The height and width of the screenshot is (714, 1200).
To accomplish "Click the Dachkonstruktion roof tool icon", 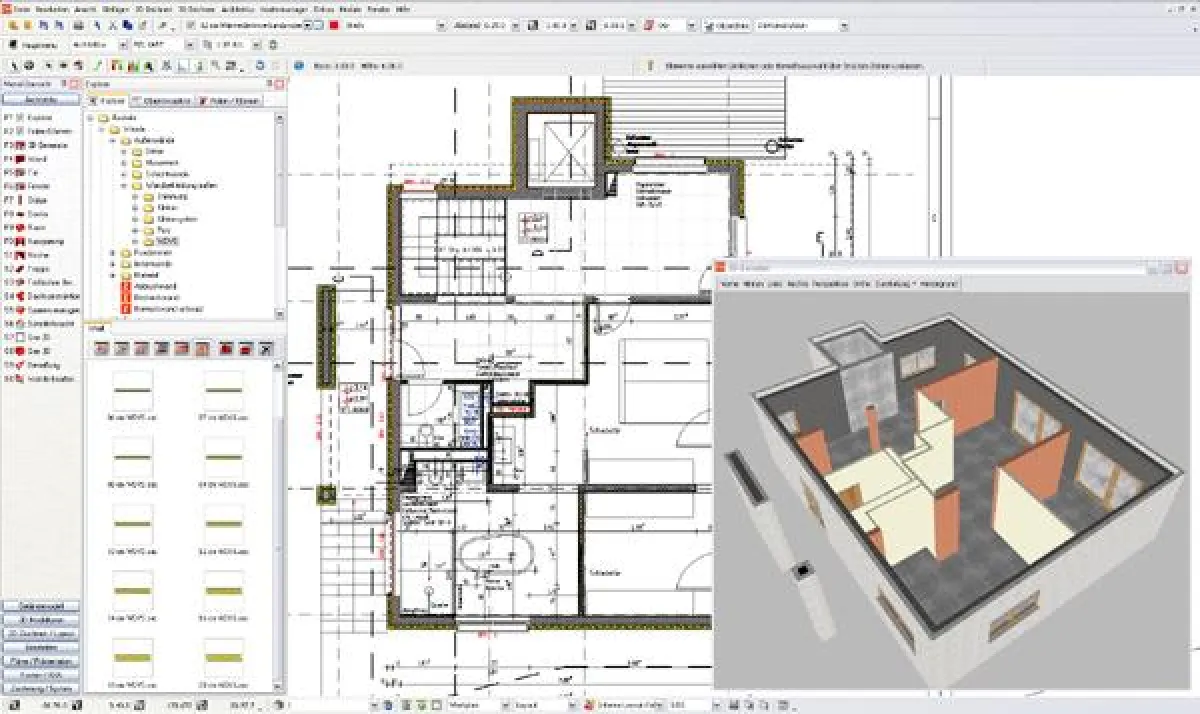I will pos(17,296).
